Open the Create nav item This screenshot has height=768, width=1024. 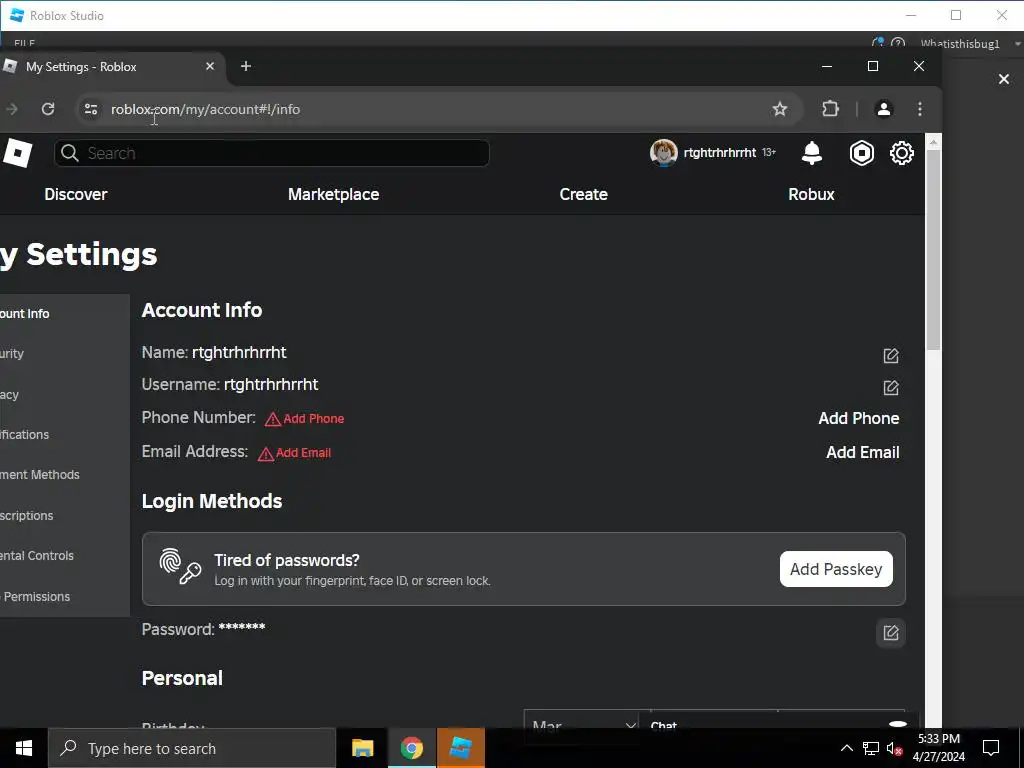click(x=583, y=194)
